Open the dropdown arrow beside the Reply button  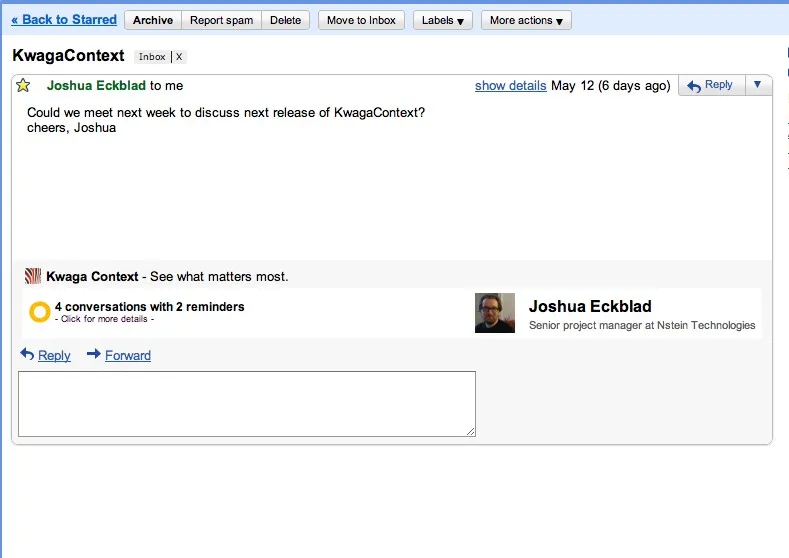[757, 85]
